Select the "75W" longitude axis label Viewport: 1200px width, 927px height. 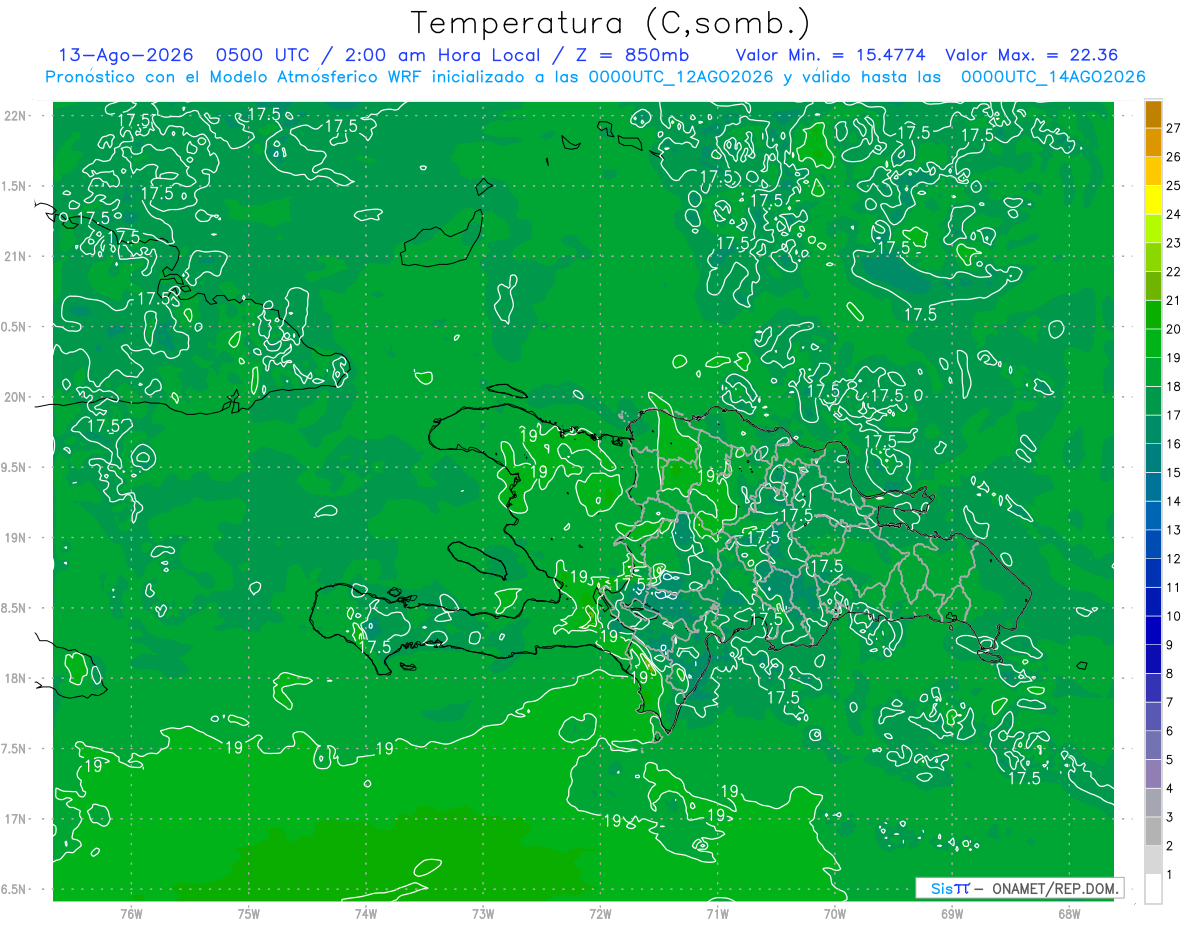(249, 913)
